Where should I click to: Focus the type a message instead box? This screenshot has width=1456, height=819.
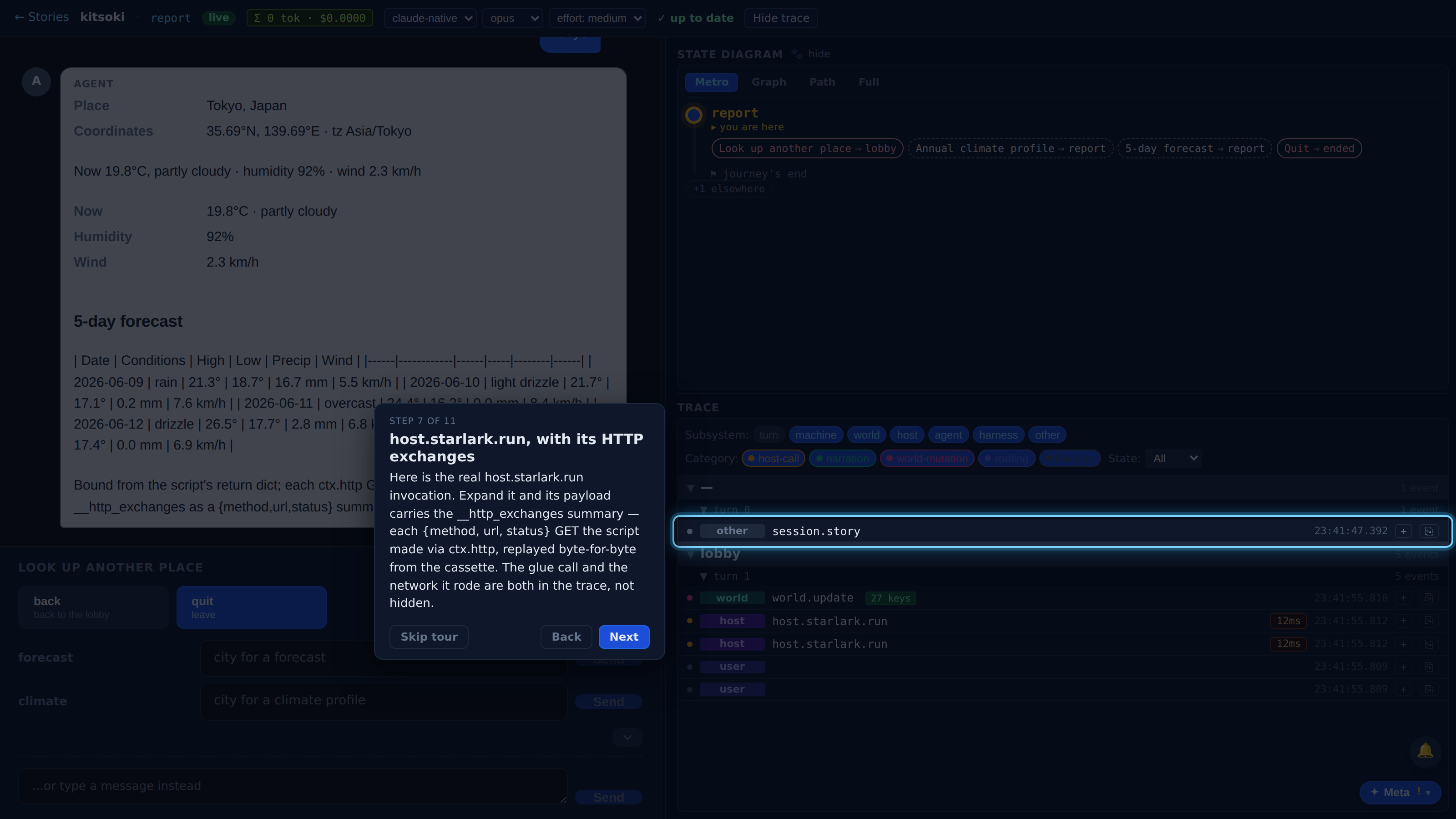(293, 786)
